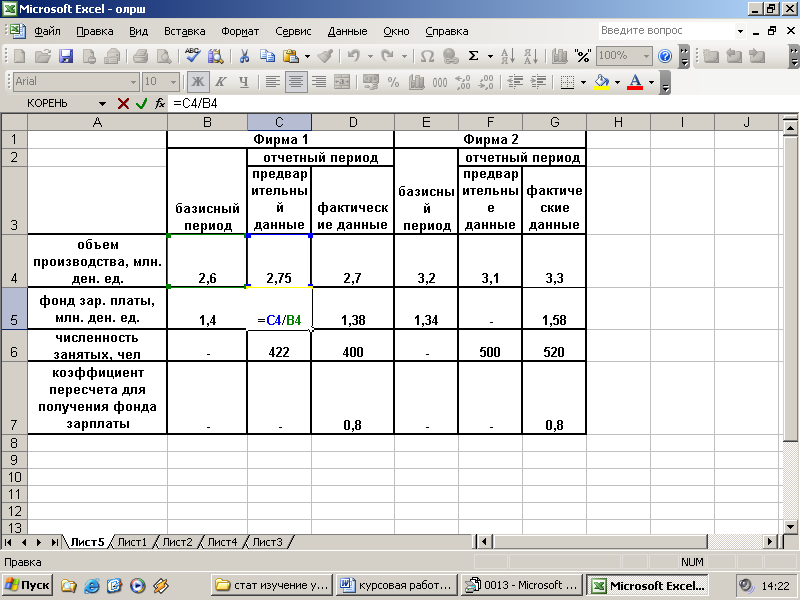Open the Файл menu
Viewport: 800px width, 600px height.
[47, 31]
